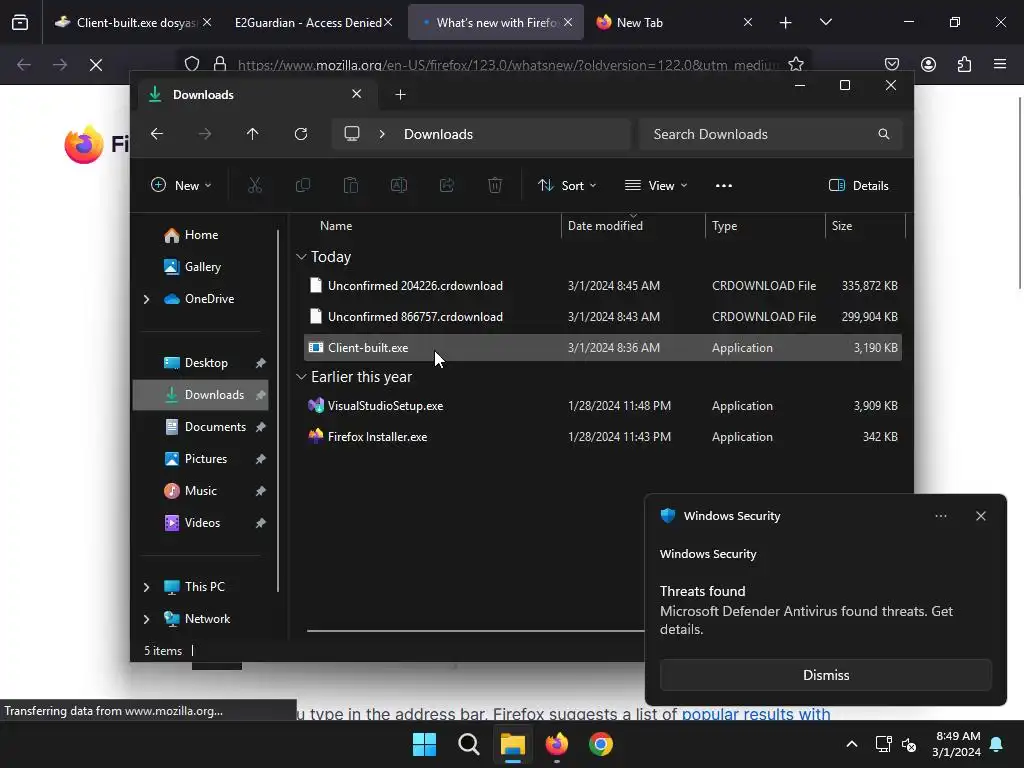
Task: Open a new Firefox tab with plus
Action: tap(786, 23)
